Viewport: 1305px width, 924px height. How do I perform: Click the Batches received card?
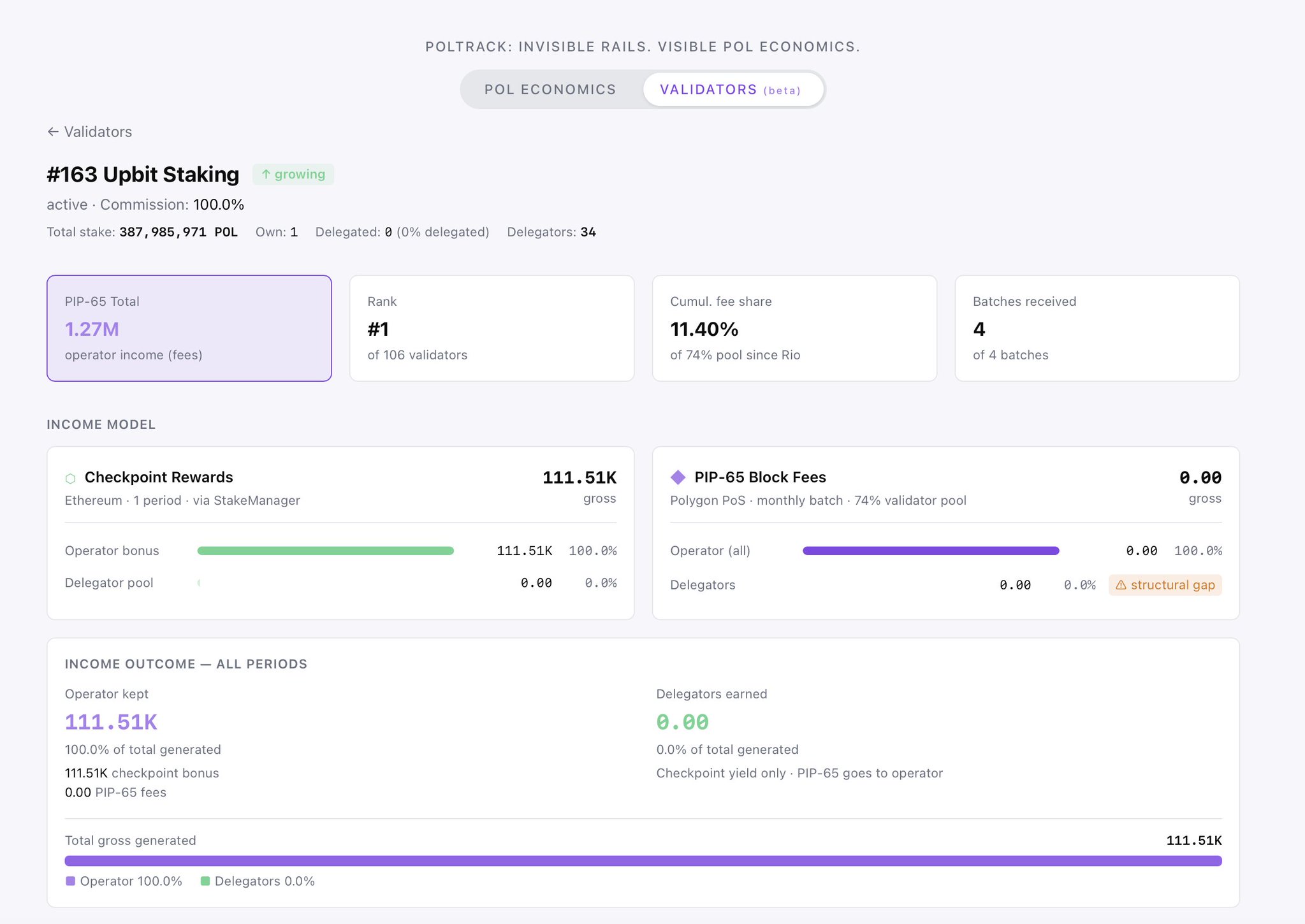[x=1097, y=328]
